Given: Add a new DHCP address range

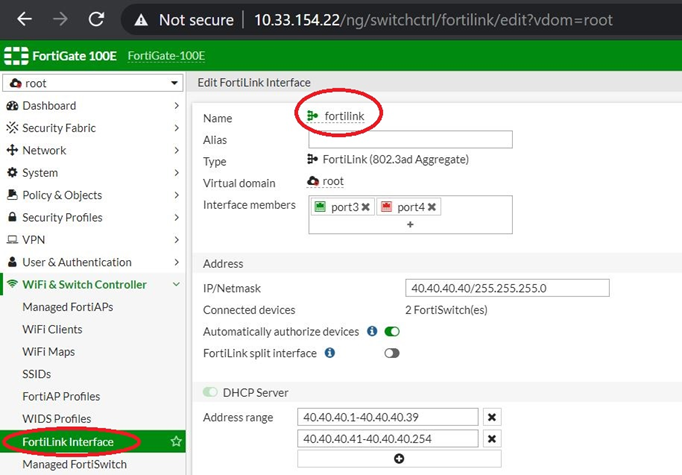Looking at the screenshot, I should coord(399,459).
